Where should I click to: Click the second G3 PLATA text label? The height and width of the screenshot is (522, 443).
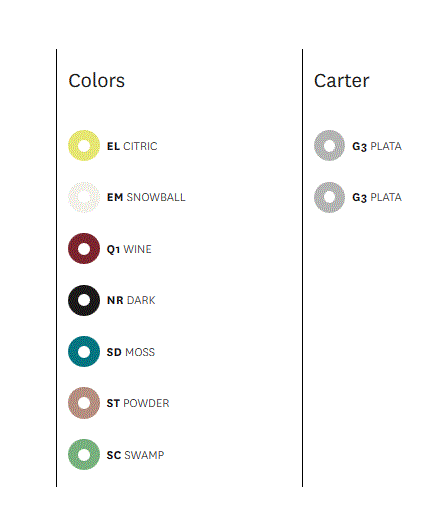pyautogui.click(x=377, y=197)
